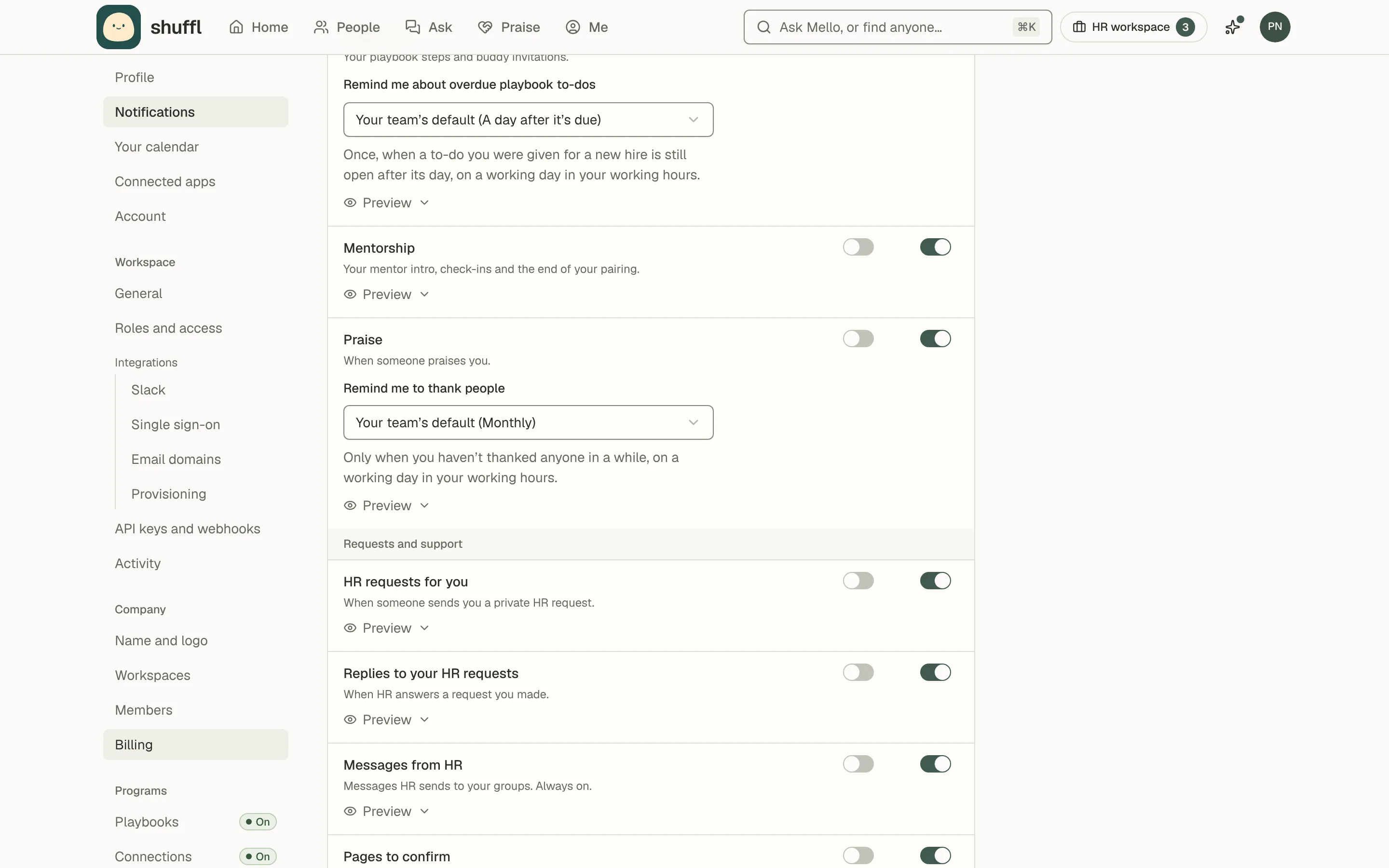The height and width of the screenshot is (868, 1389).
Task: Click the eye icon under Mentorship
Action: pyautogui.click(x=350, y=295)
